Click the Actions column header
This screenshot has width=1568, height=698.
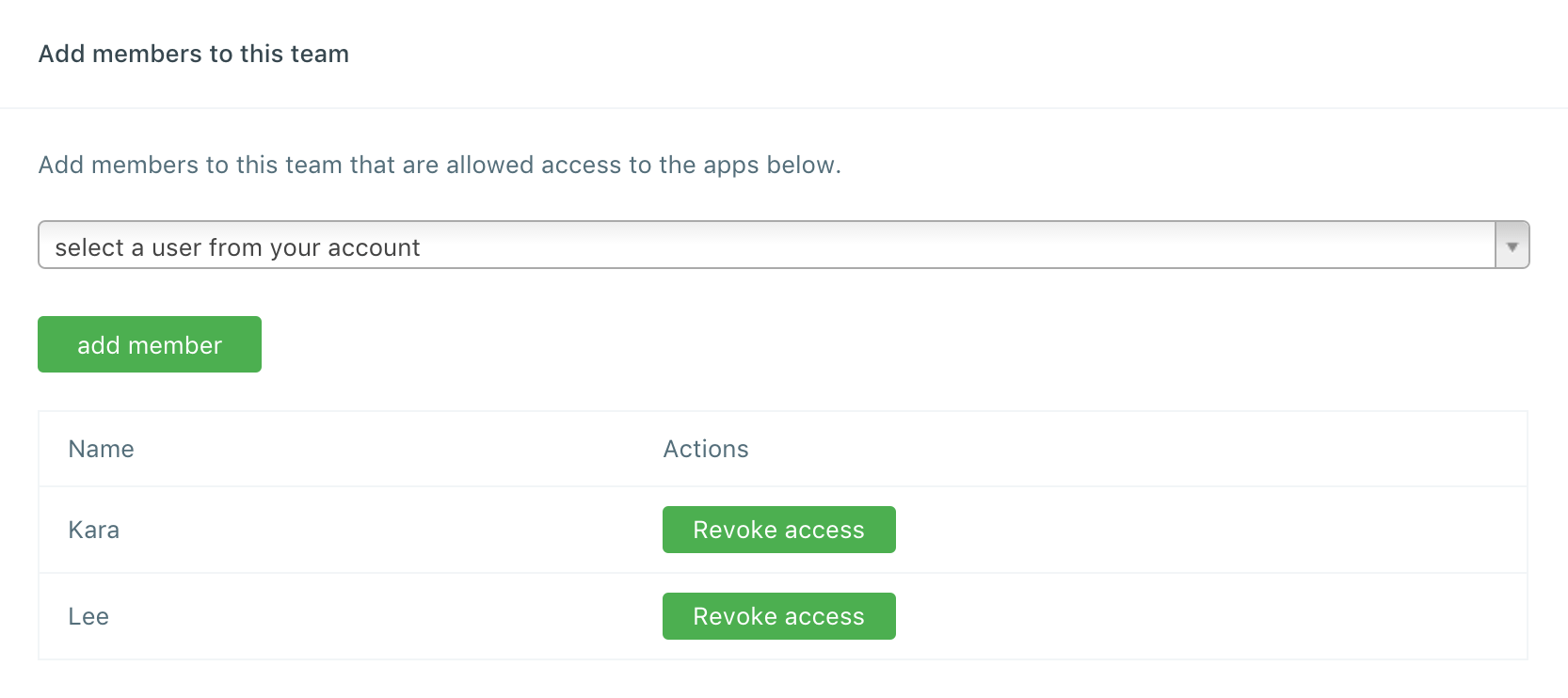click(x=706, y=449)
